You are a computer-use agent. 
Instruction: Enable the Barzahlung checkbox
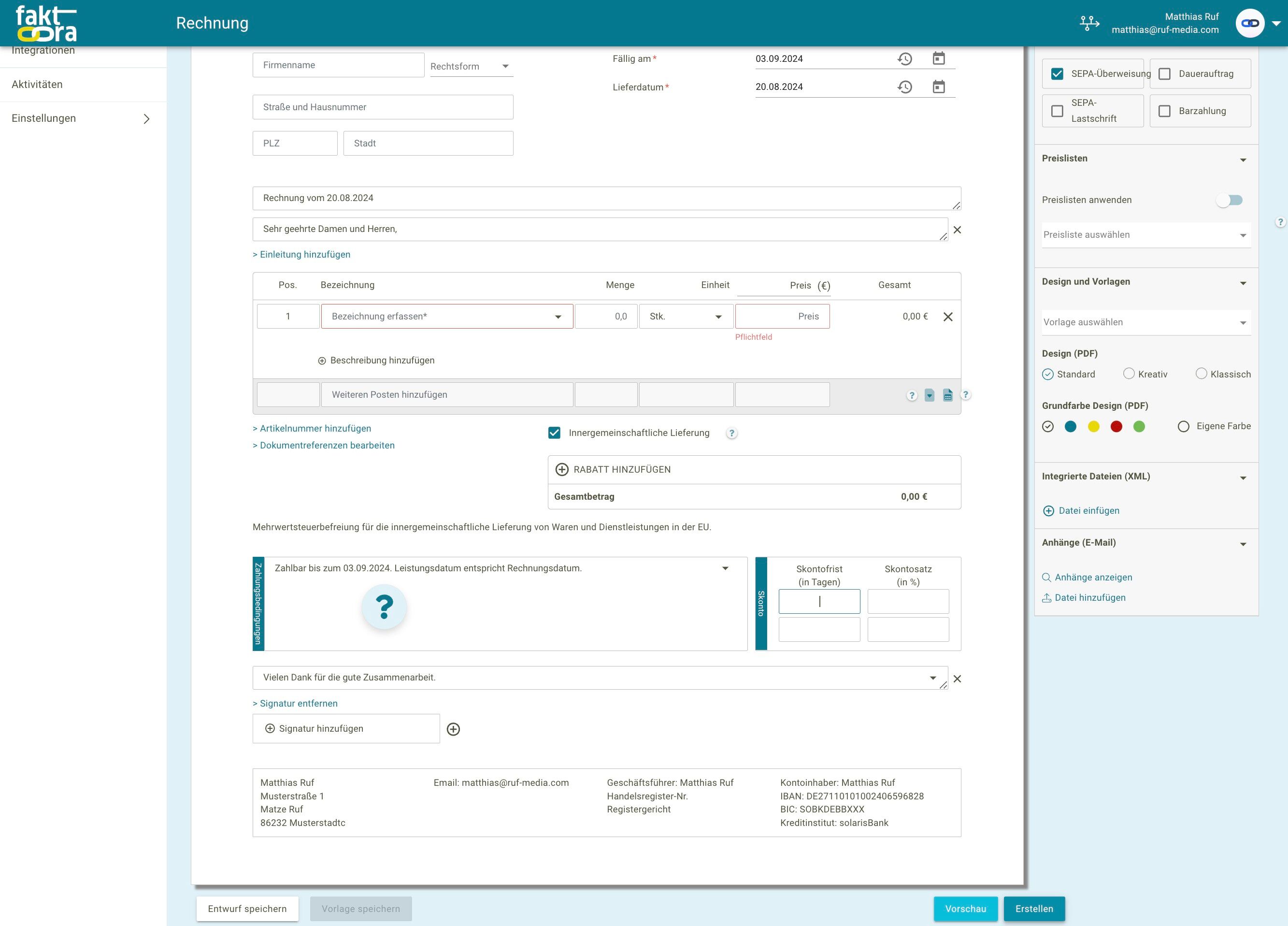point(1164,111)
